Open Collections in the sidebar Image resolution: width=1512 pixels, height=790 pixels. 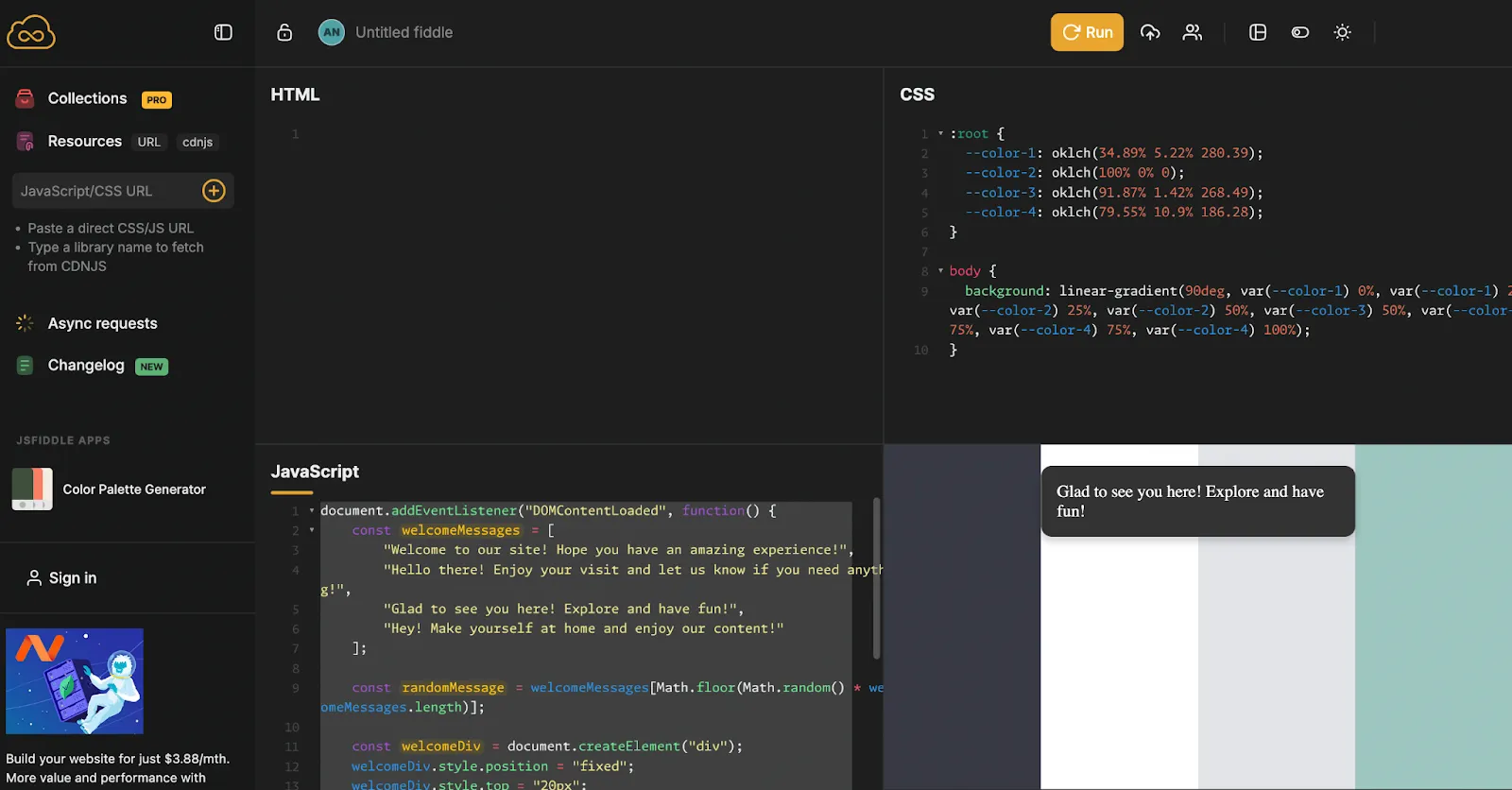(87, 98)
